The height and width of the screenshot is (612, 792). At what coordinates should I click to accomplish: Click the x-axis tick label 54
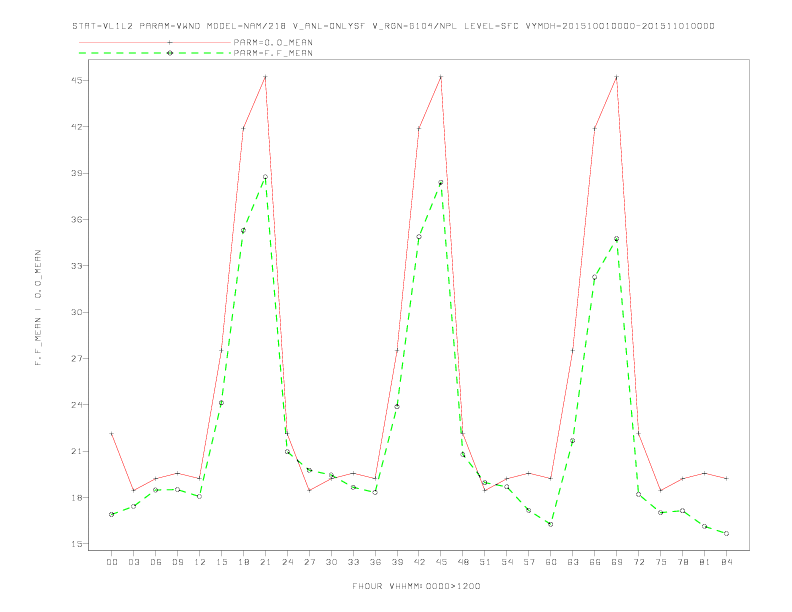(x=507, y=562)
